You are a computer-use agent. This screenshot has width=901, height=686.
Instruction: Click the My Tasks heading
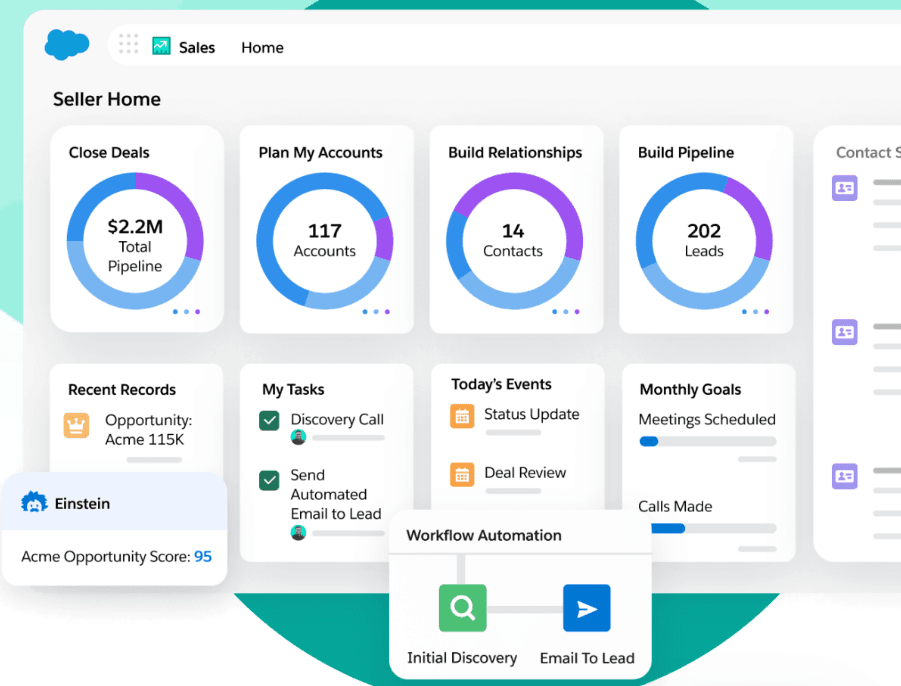pyautogui.click(x=293, y=390)
